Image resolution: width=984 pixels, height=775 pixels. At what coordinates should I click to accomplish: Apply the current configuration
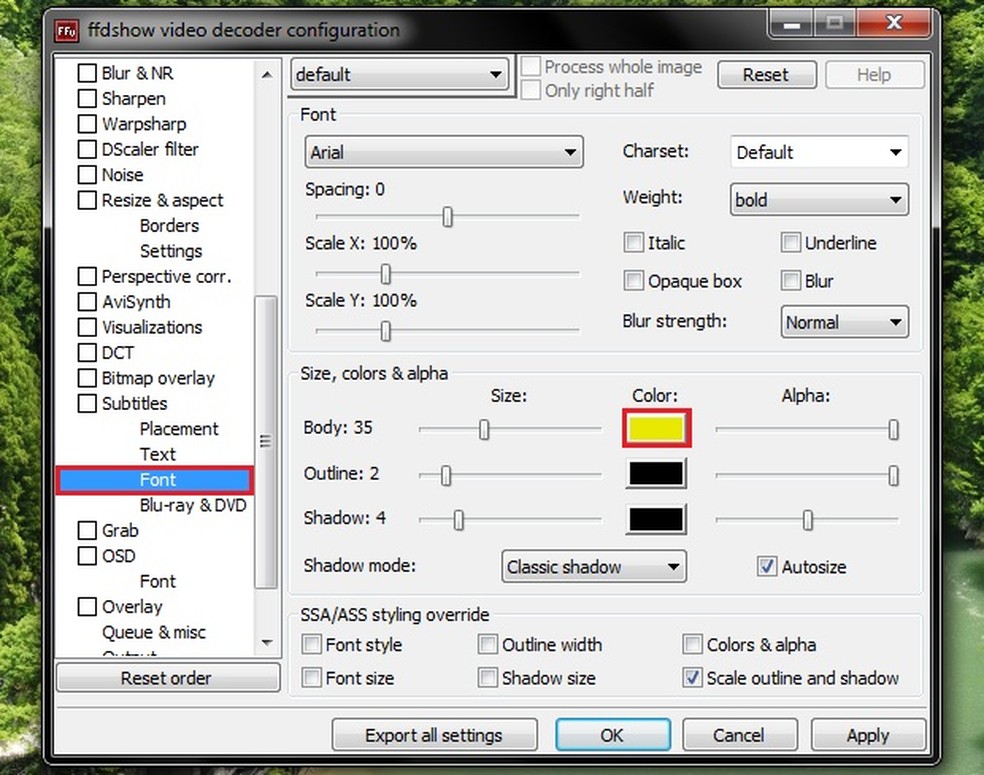868,735
